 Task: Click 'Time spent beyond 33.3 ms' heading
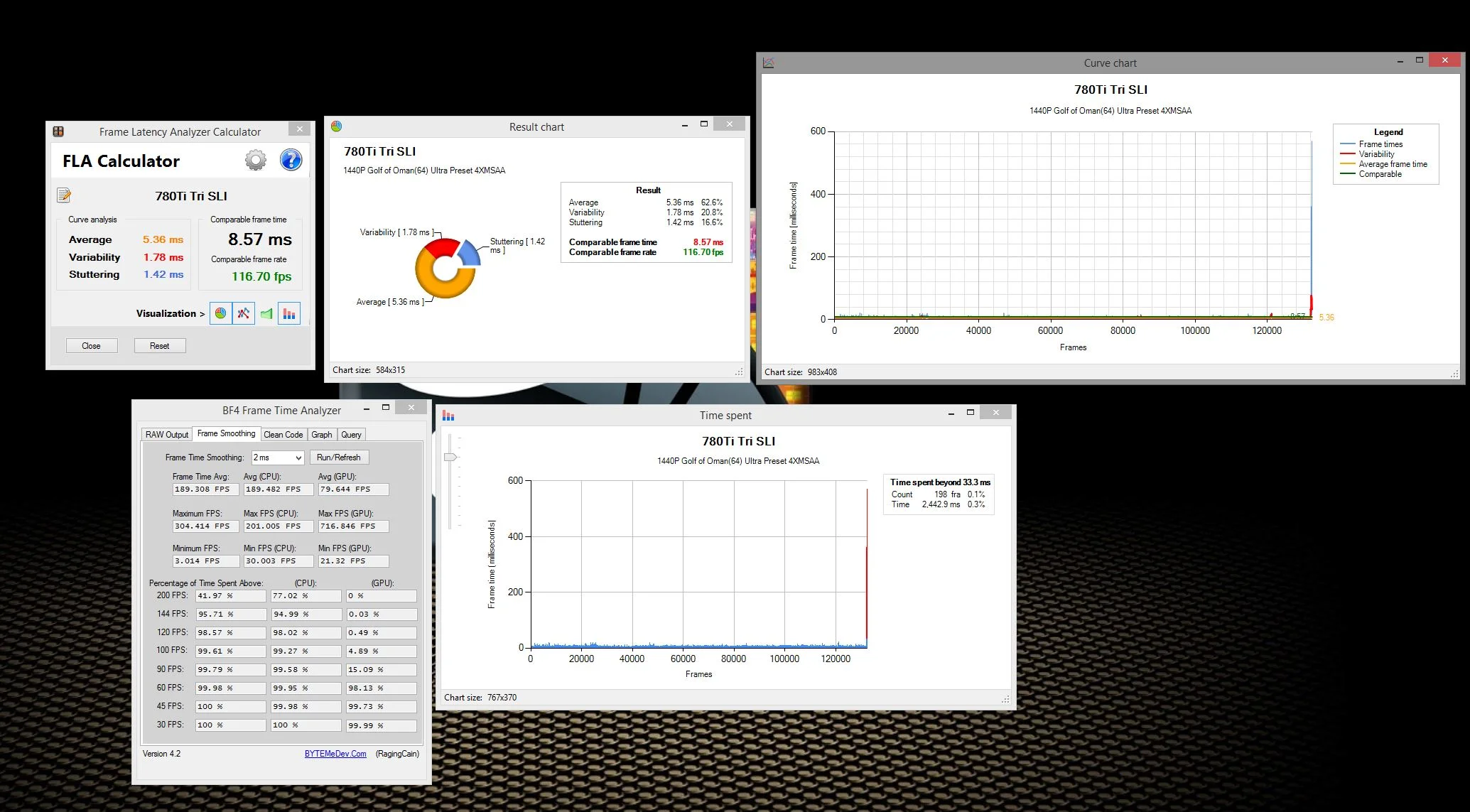point(940,482)
